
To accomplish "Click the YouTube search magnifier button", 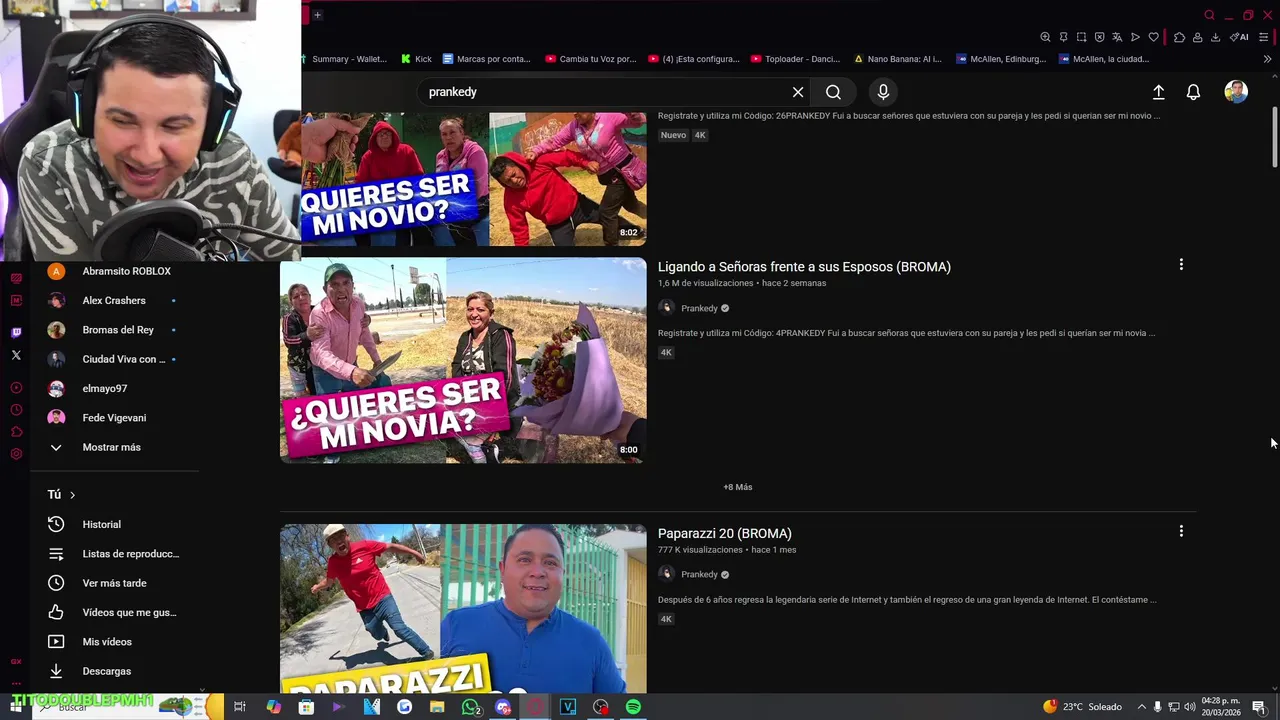I will tap(833, 92).
